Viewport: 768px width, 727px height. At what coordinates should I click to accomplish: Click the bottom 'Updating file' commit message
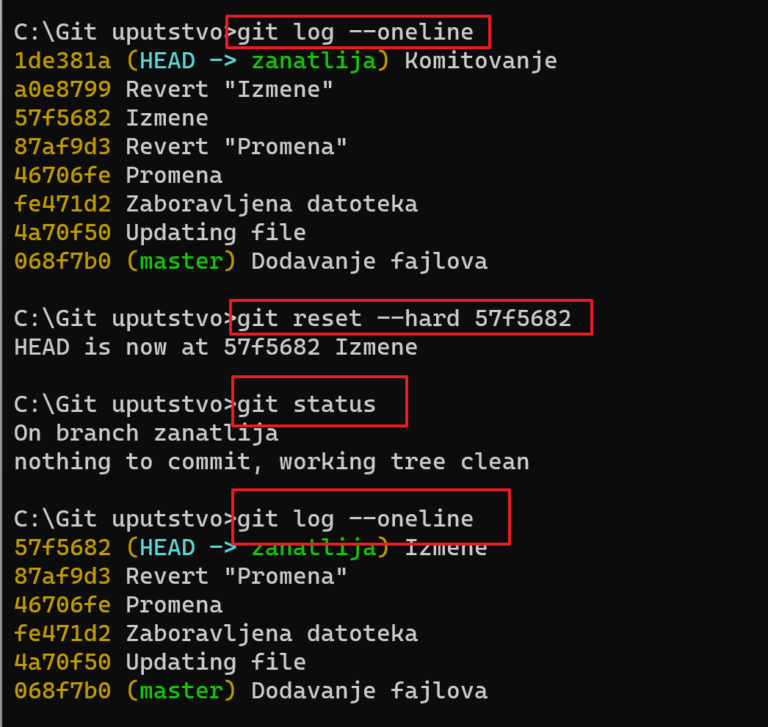(216, 662)
